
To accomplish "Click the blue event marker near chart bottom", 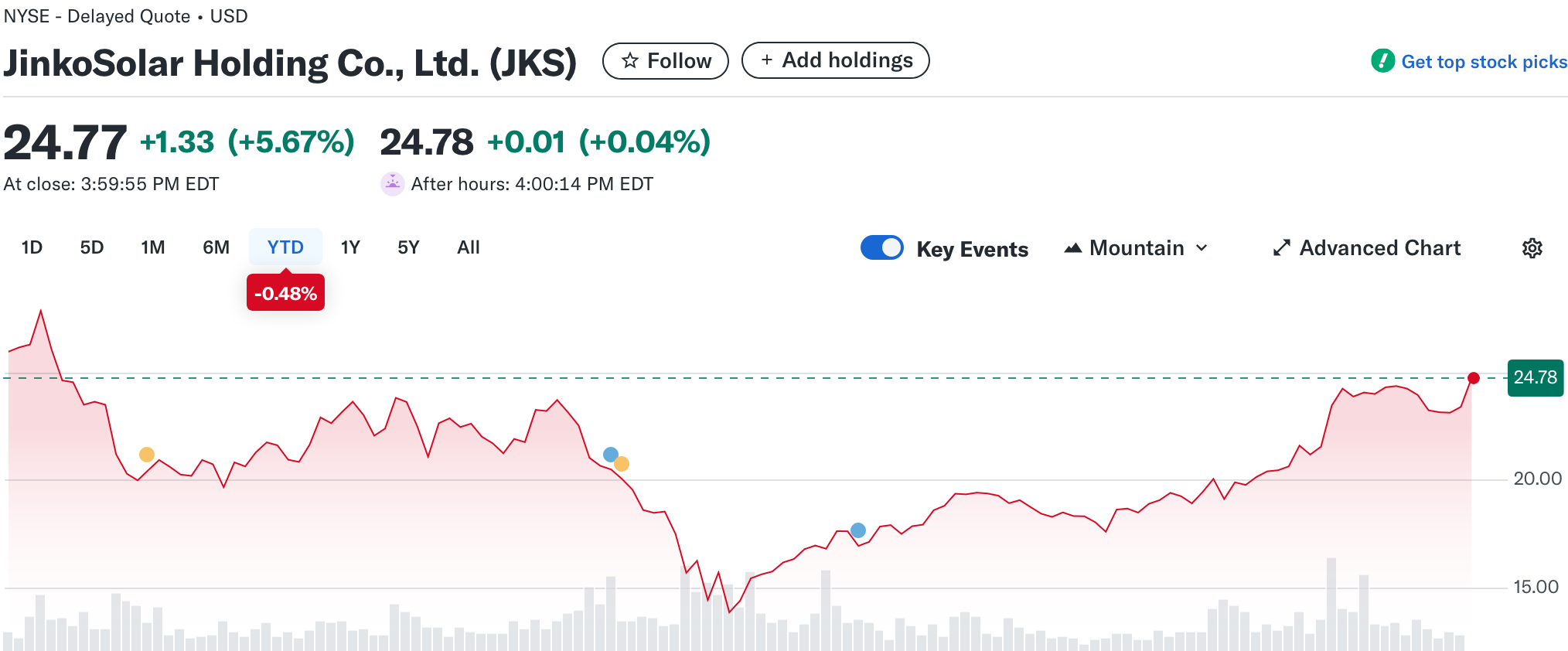I will (858, 530).
